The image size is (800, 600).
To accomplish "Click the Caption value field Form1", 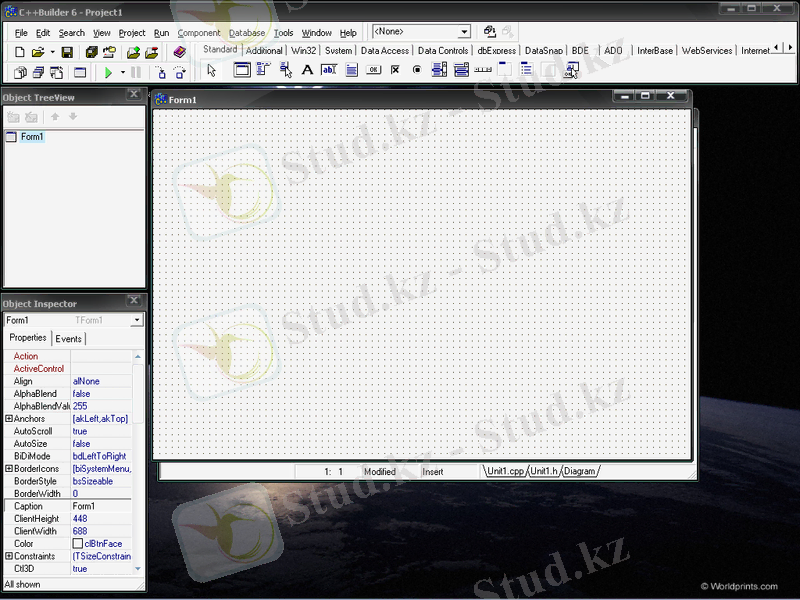I will coord(101,506).
